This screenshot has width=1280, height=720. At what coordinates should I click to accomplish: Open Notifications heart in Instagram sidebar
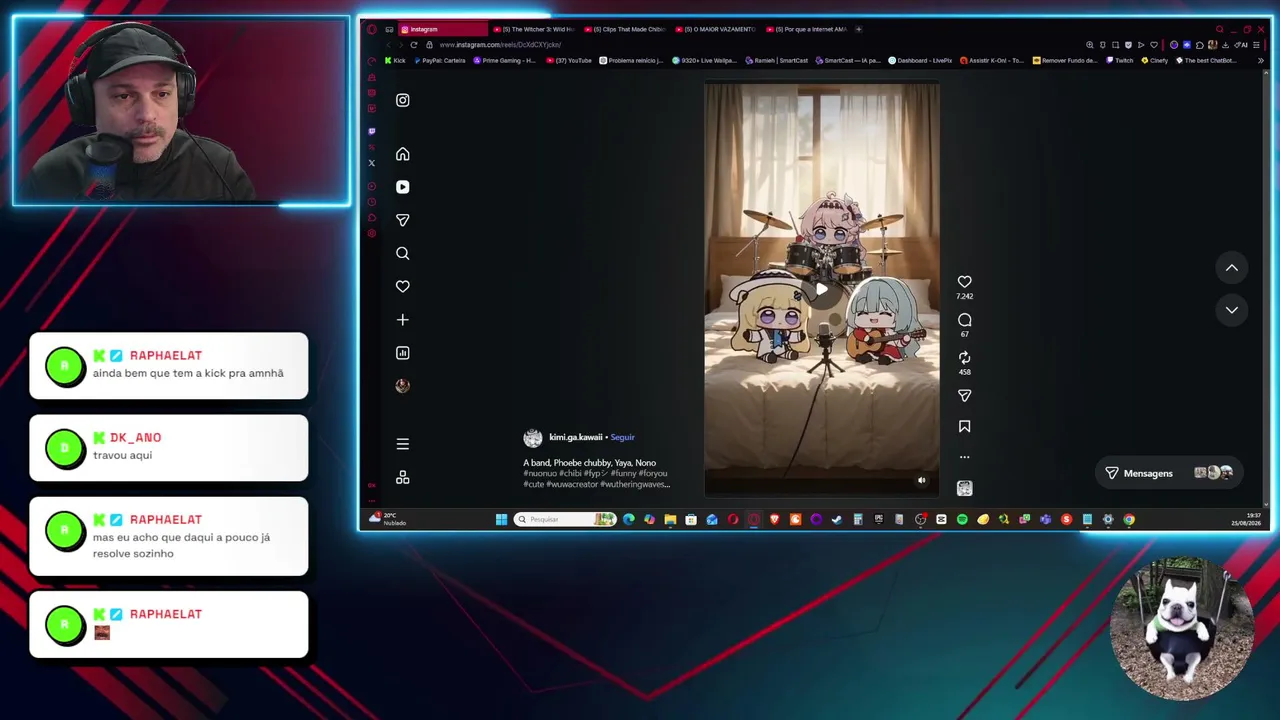(x=402, y=286)
